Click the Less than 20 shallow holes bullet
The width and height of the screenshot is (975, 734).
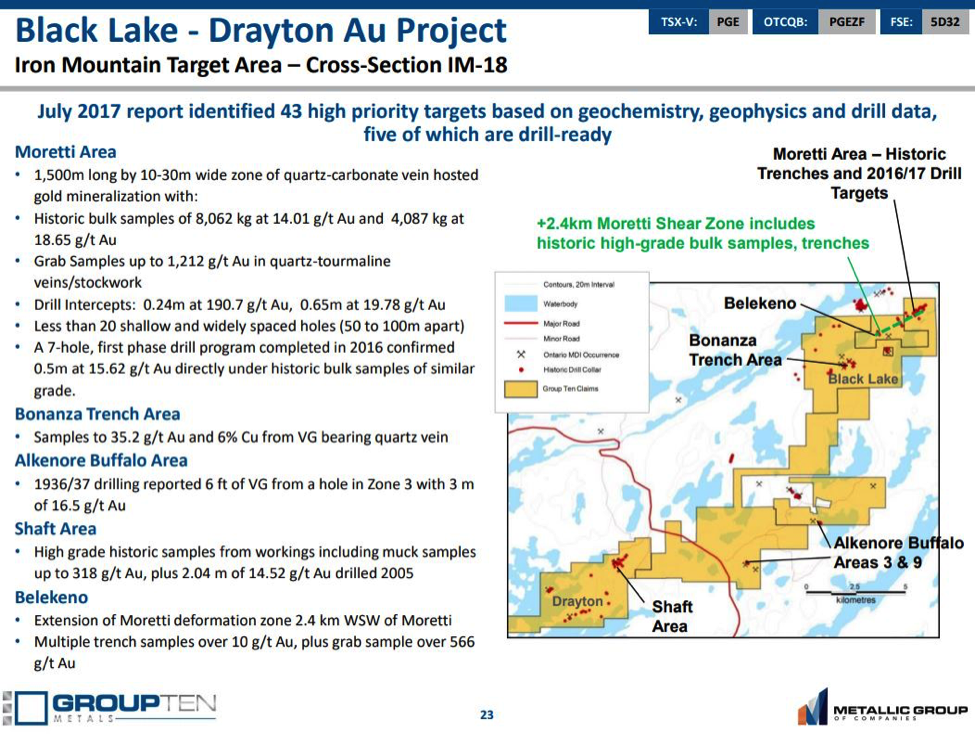(249, 326)
